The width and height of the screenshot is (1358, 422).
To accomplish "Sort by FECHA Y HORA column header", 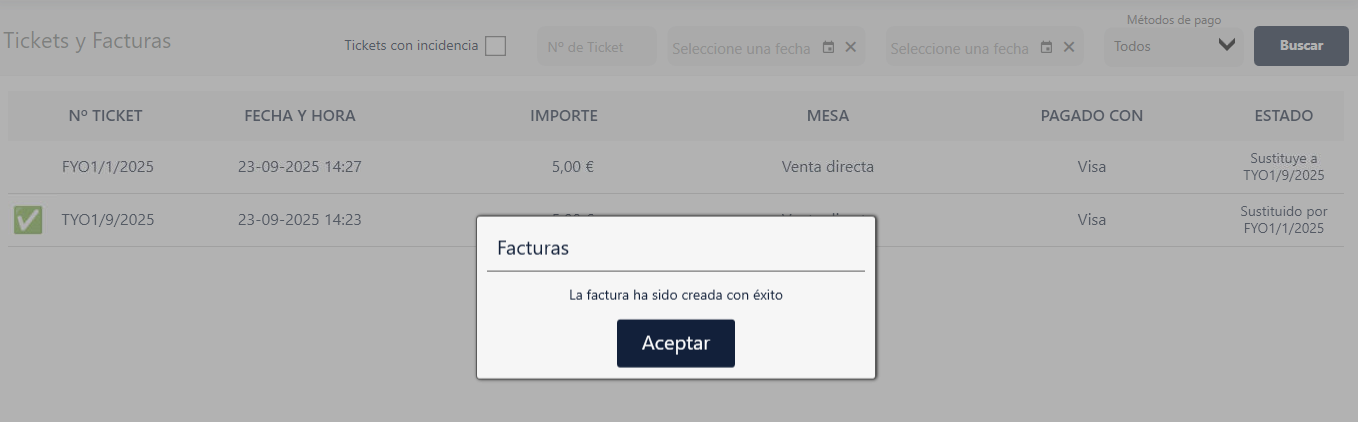I will [300, 116].
